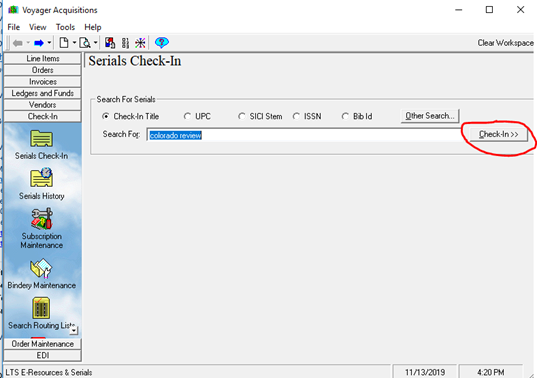Close the Voyager Acquisitions window
Viewport: 537px width, 378px height.
(x=521, y=10)
